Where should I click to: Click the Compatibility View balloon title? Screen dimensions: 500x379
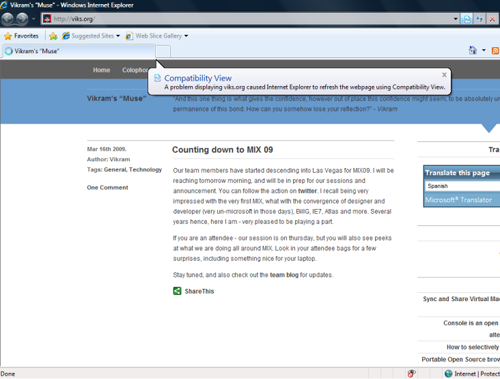point(198,78)
